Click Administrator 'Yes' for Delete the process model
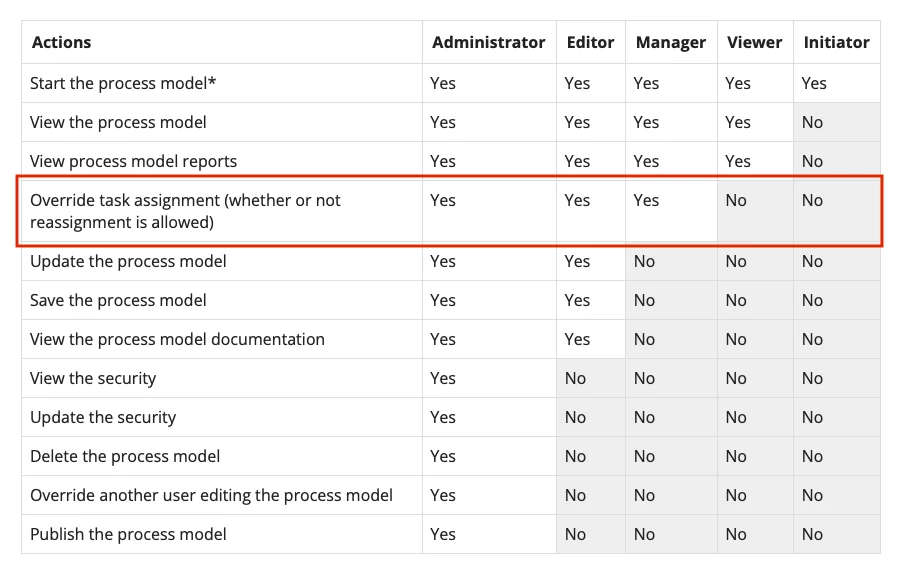Screen dimensions: 900x564 pyautogui.click(x=443, y=456)
